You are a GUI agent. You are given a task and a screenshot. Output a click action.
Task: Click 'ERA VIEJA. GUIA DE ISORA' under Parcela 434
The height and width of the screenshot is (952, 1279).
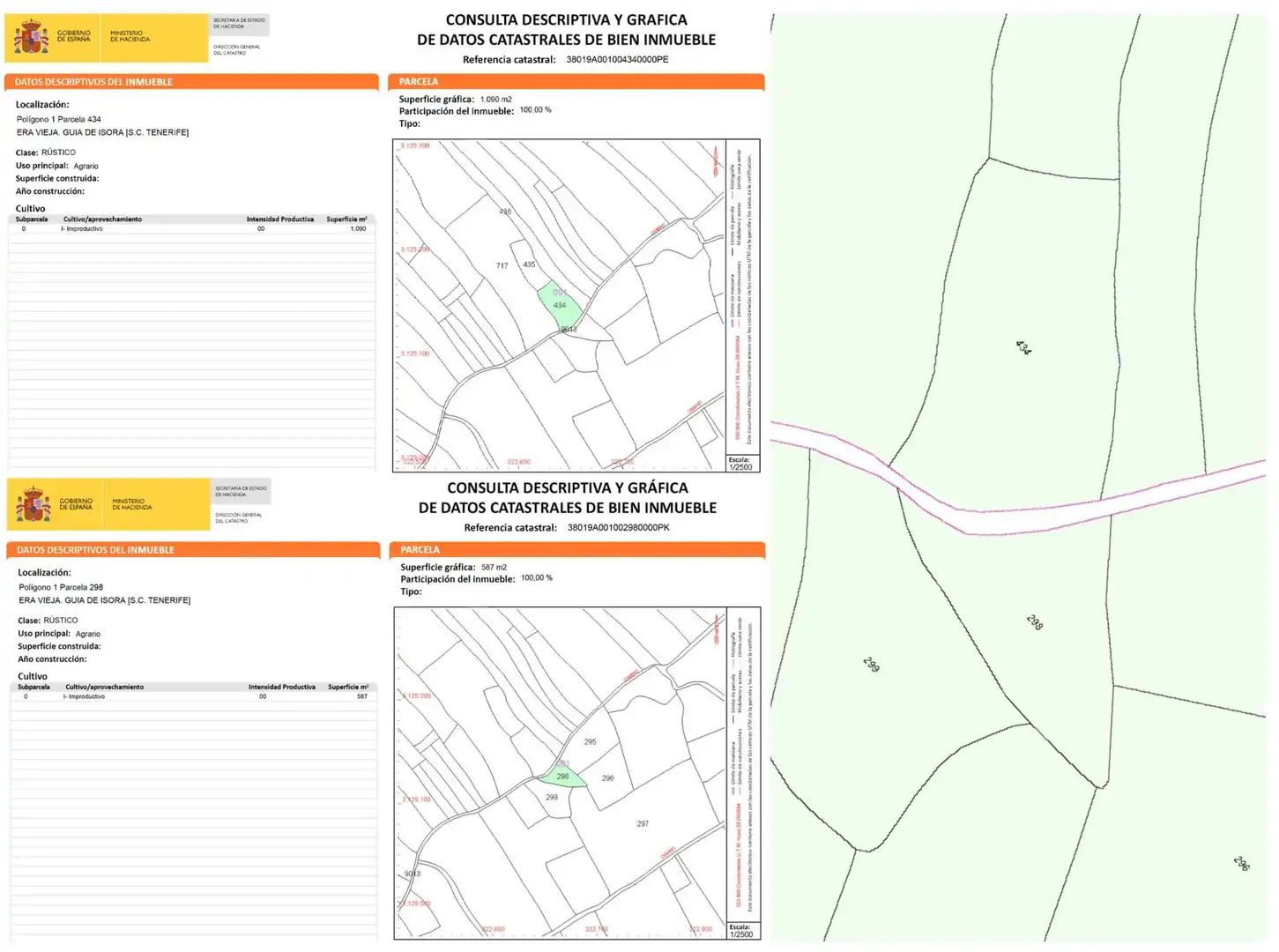point(102,132)
